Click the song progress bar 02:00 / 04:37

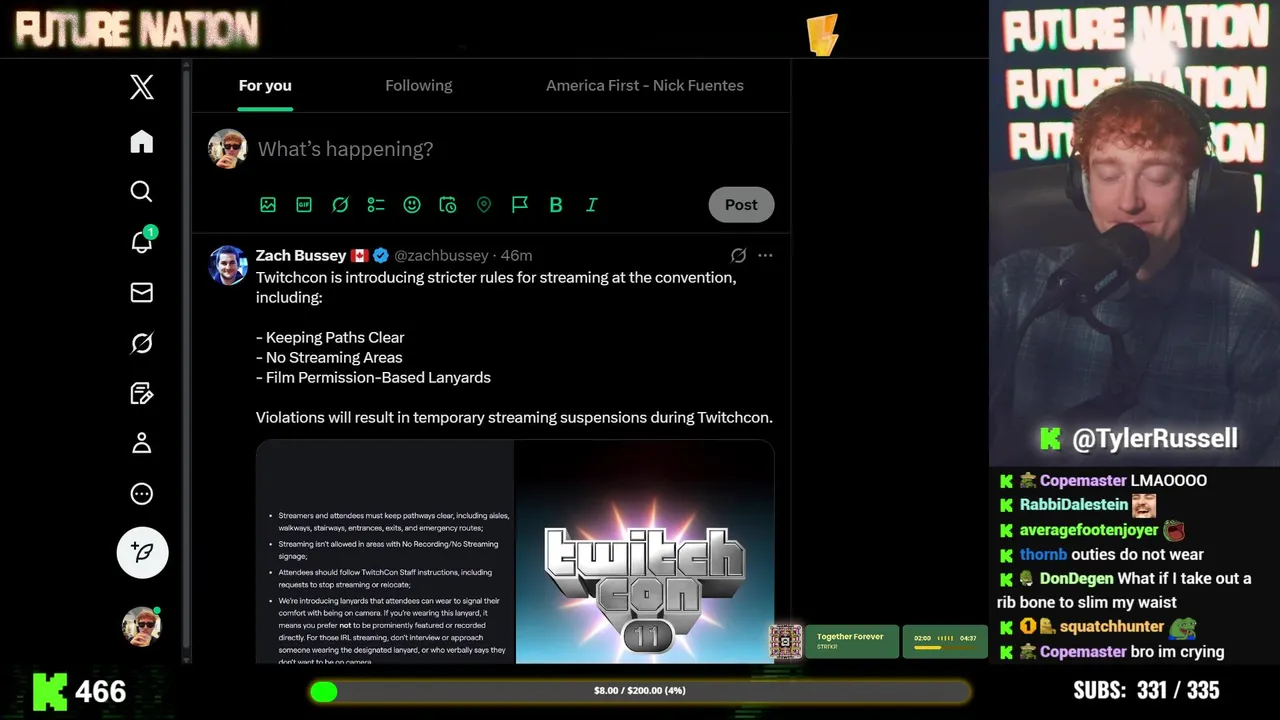tap(944, 641)
